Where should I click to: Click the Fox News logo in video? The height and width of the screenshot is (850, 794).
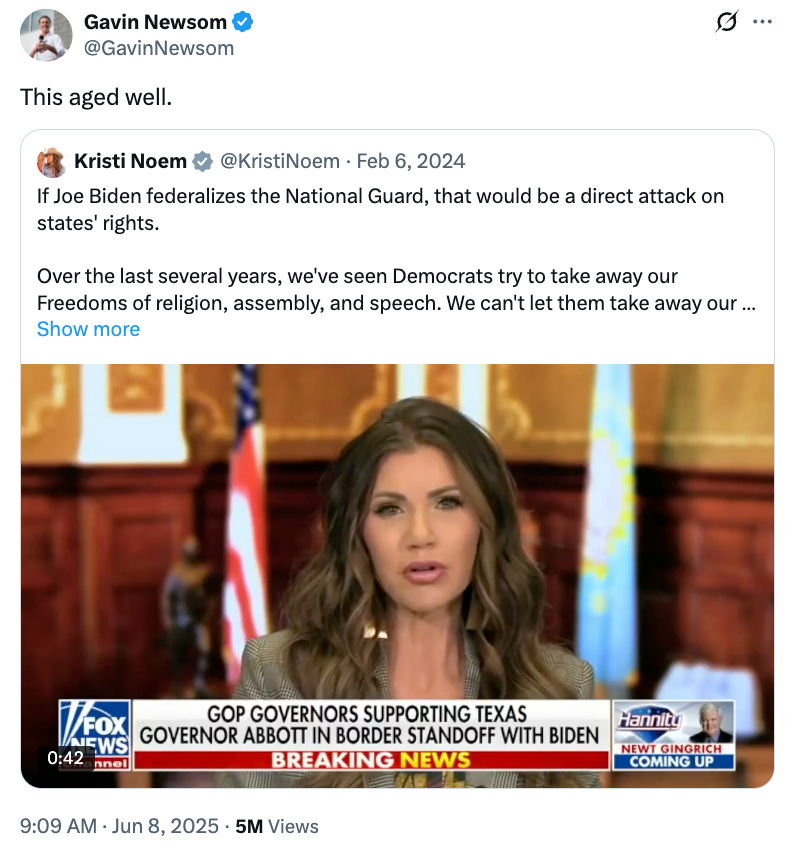click(x=95, y=735)
